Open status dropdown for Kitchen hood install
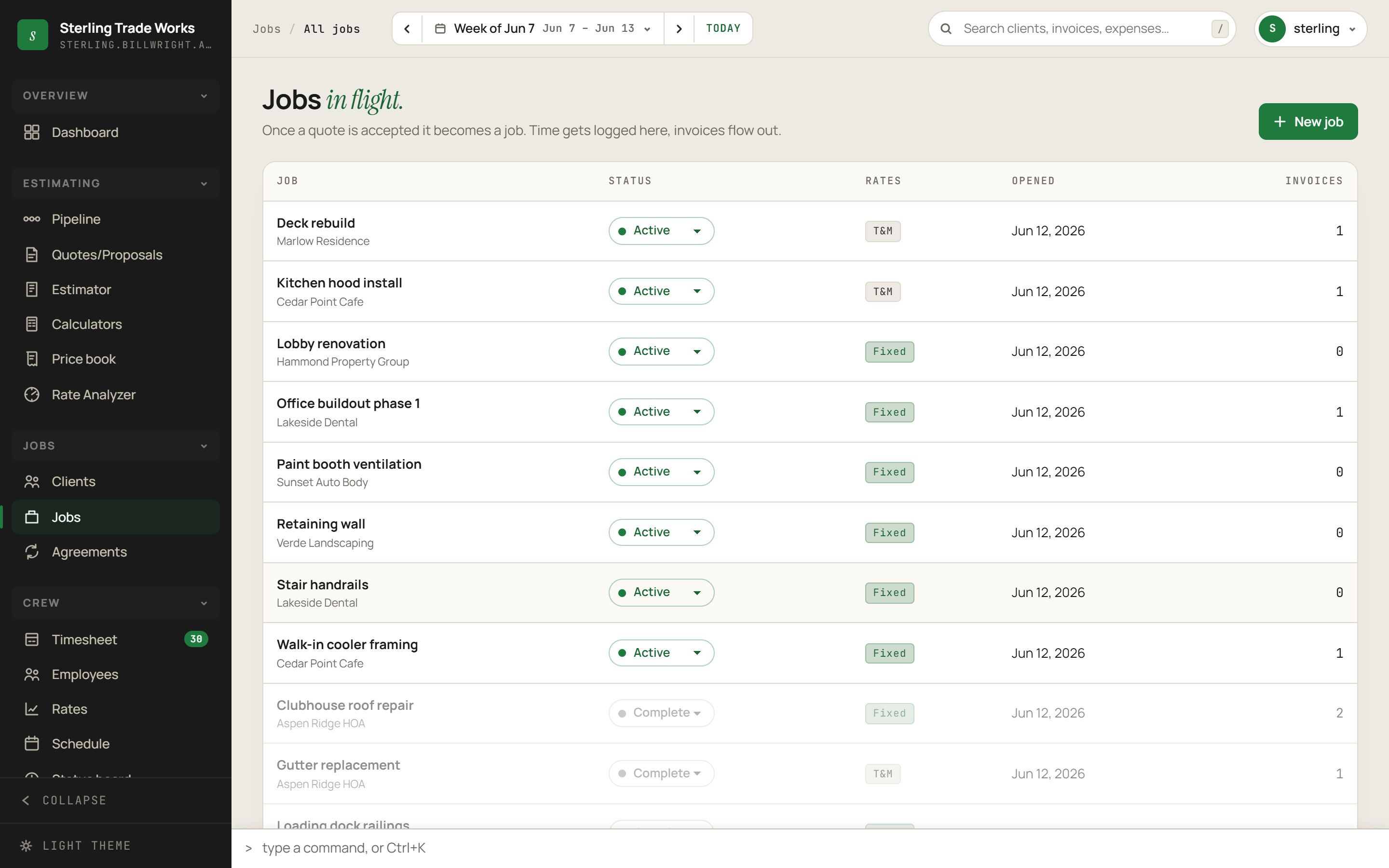Viewport: 1389px width, 868px height. [x=661, y=291]
